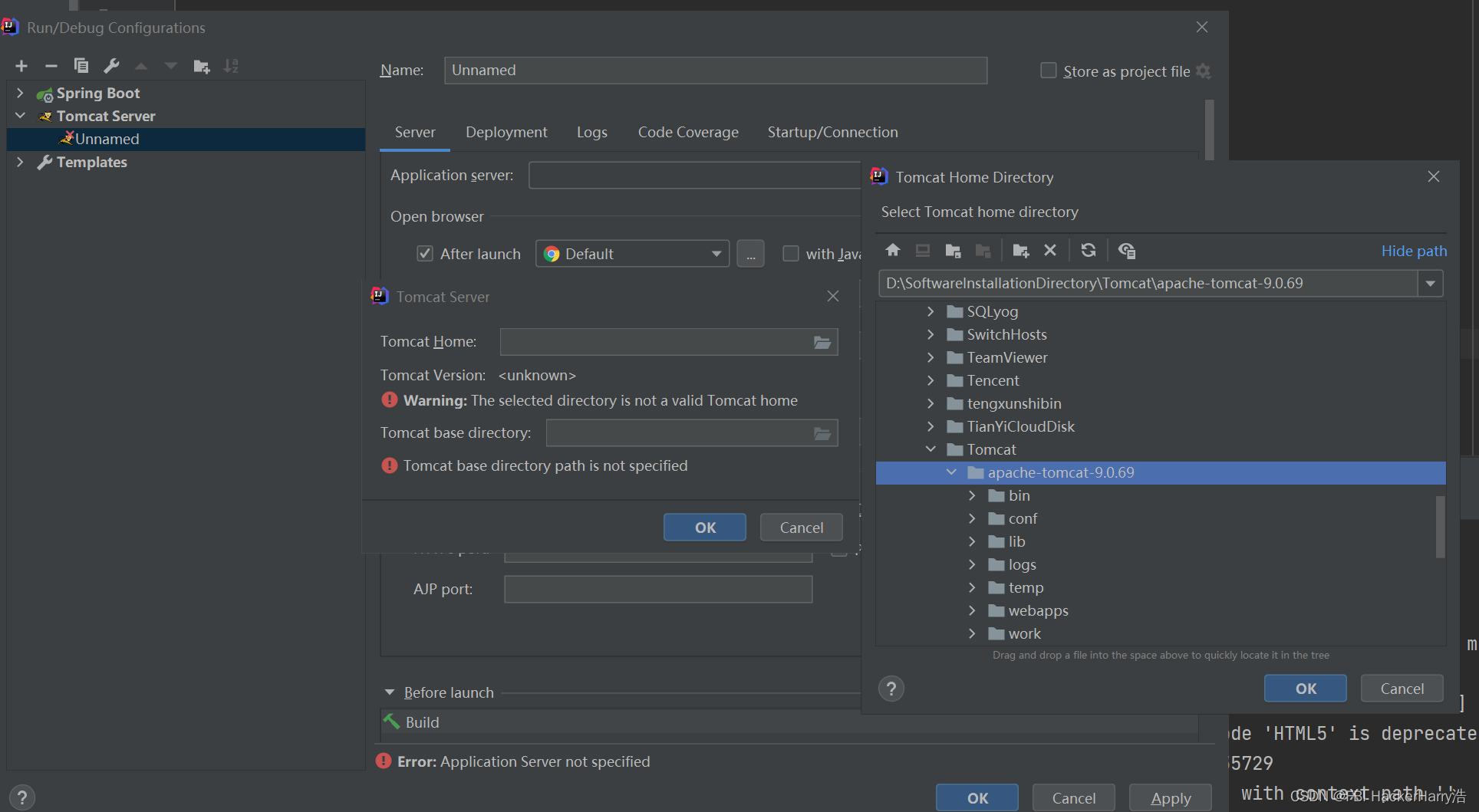The width and height of the screenshot is (1479, 812).
Task: Cancel Tomcat Server dialog
Action: tap(802, 528)
